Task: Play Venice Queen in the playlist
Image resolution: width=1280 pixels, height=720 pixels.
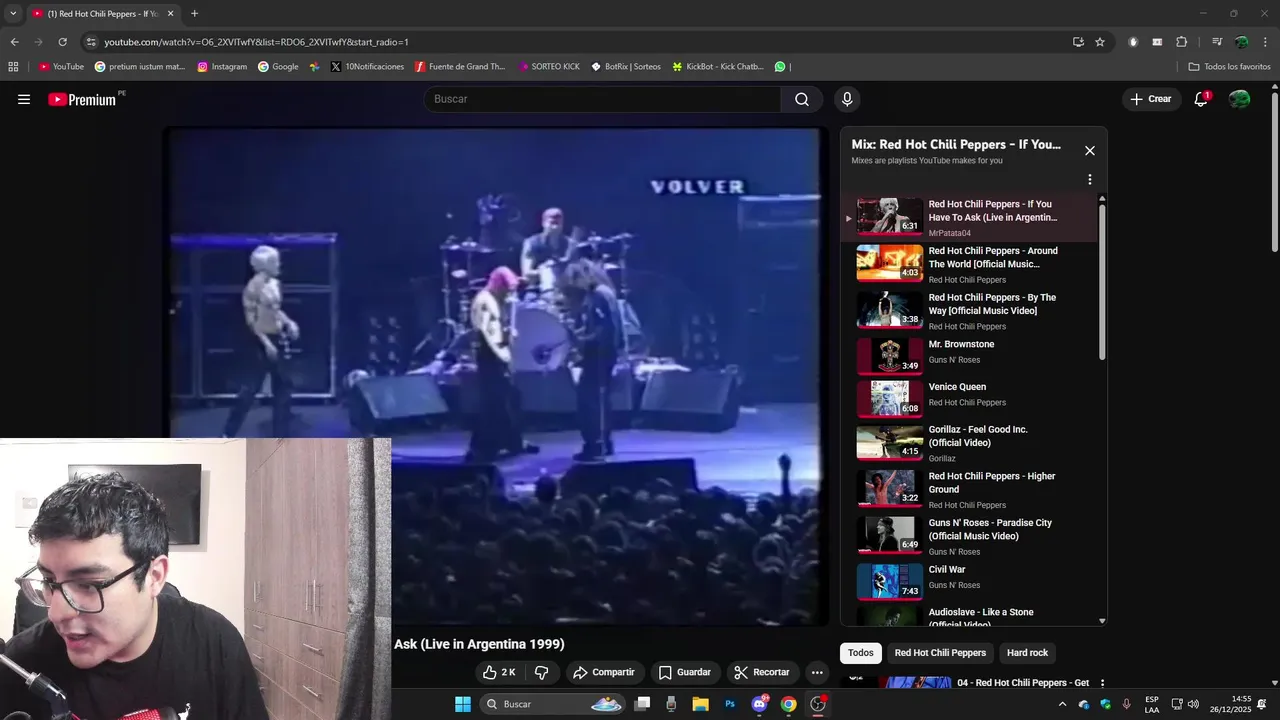Action: 969,398
